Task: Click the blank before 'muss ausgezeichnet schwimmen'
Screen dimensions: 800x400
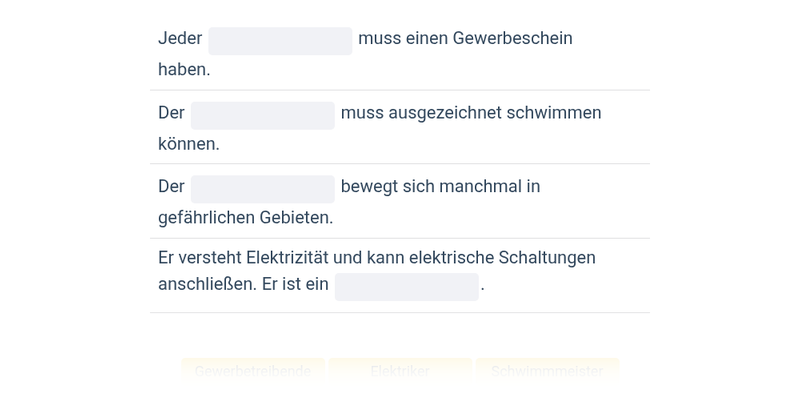Action: pos(263,115)
